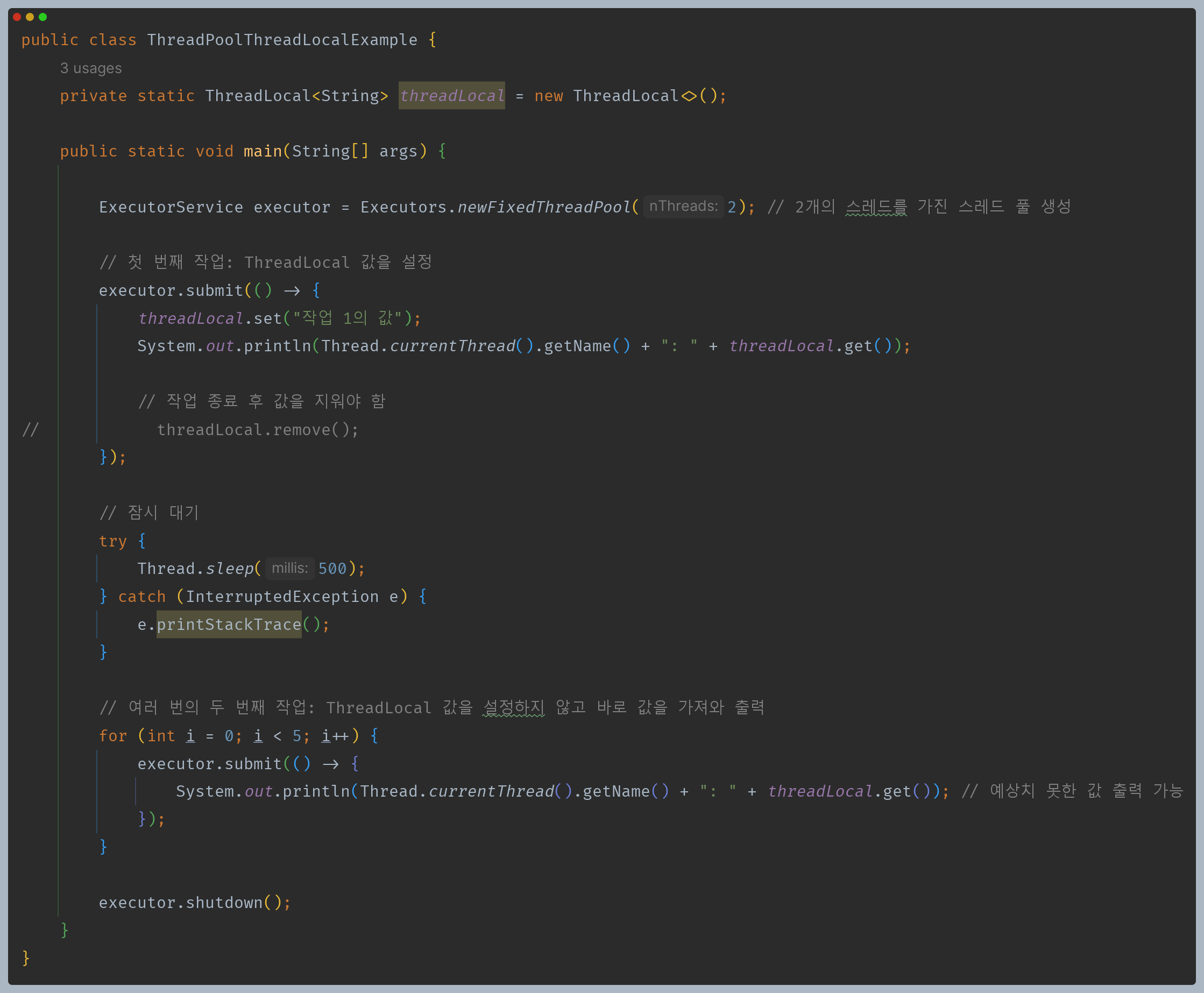Click the for keyword of the loop
Screen dimensions: 1204x993
[x=112, y=736]
